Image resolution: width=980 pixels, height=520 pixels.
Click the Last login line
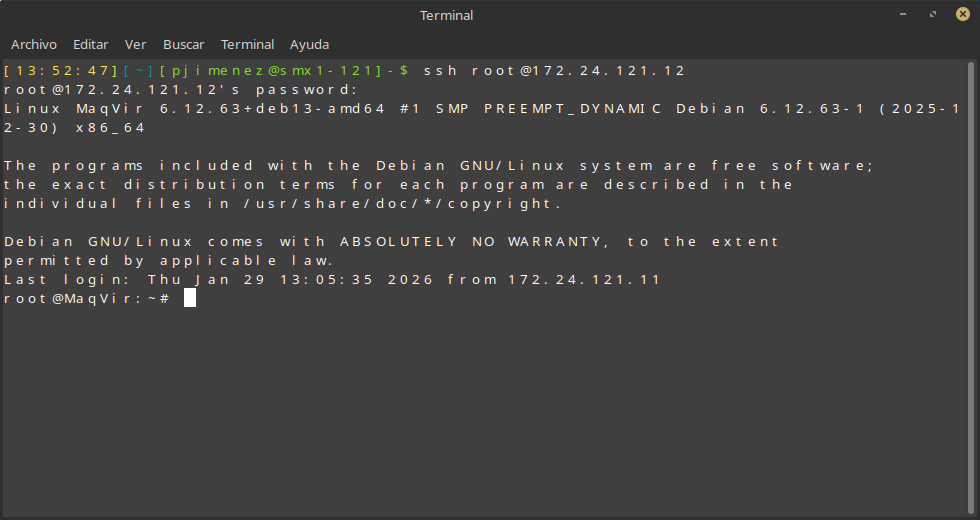coord(332,280)
